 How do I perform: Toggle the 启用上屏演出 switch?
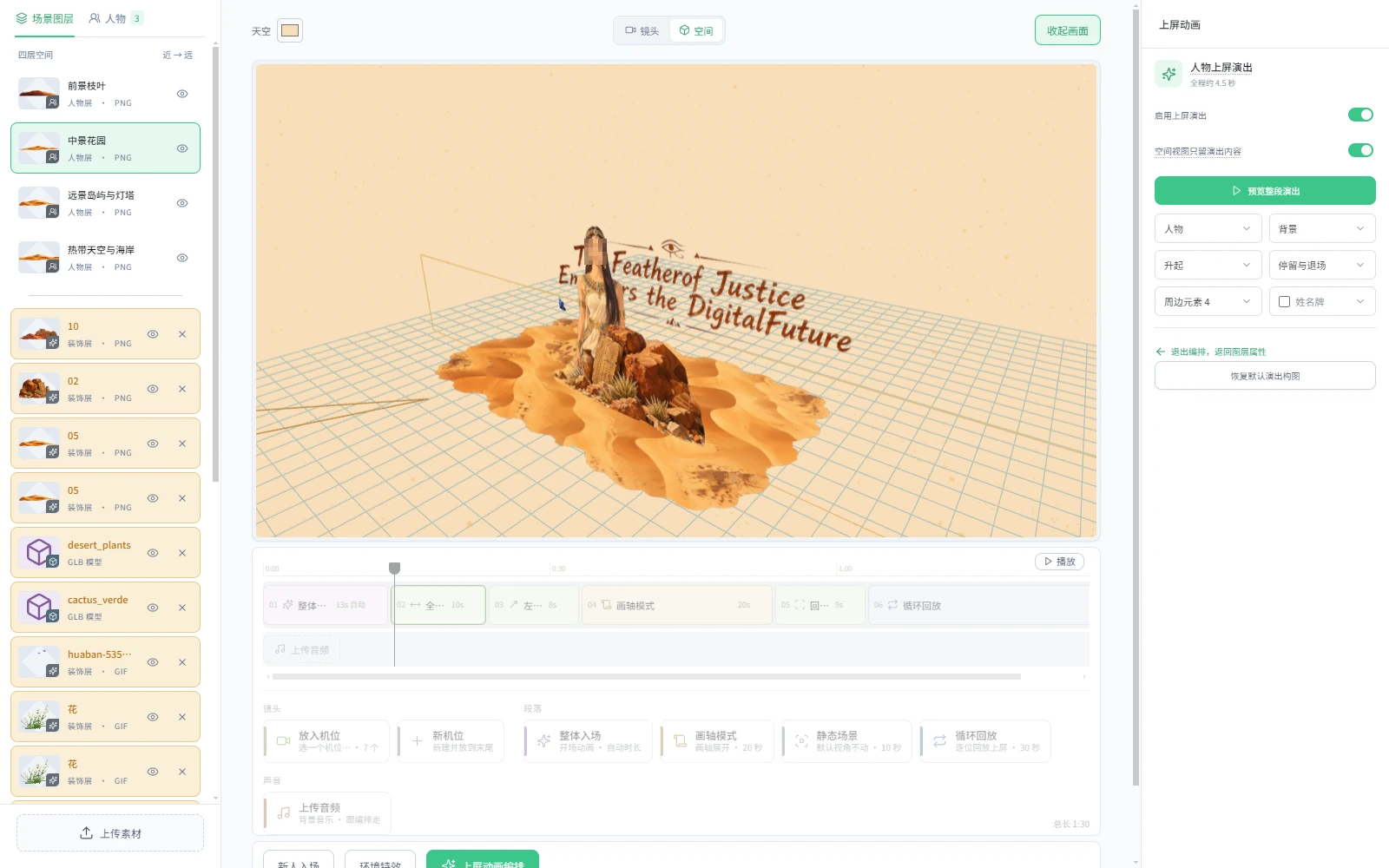(x=1360, y=115)
